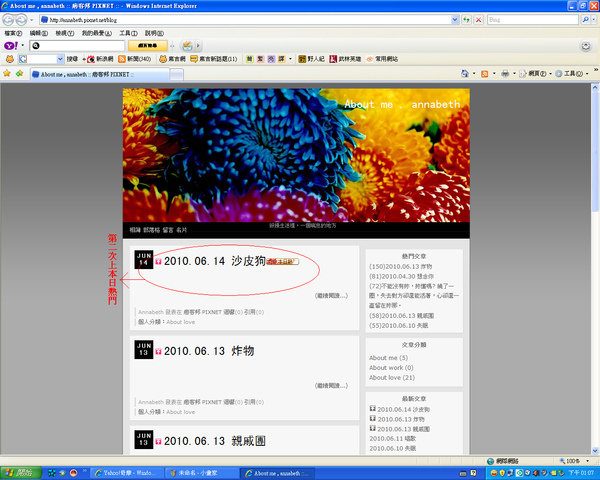Click the 相簿 album nav link
Viewport: 600px width, 480px height.
click(135, 230)
